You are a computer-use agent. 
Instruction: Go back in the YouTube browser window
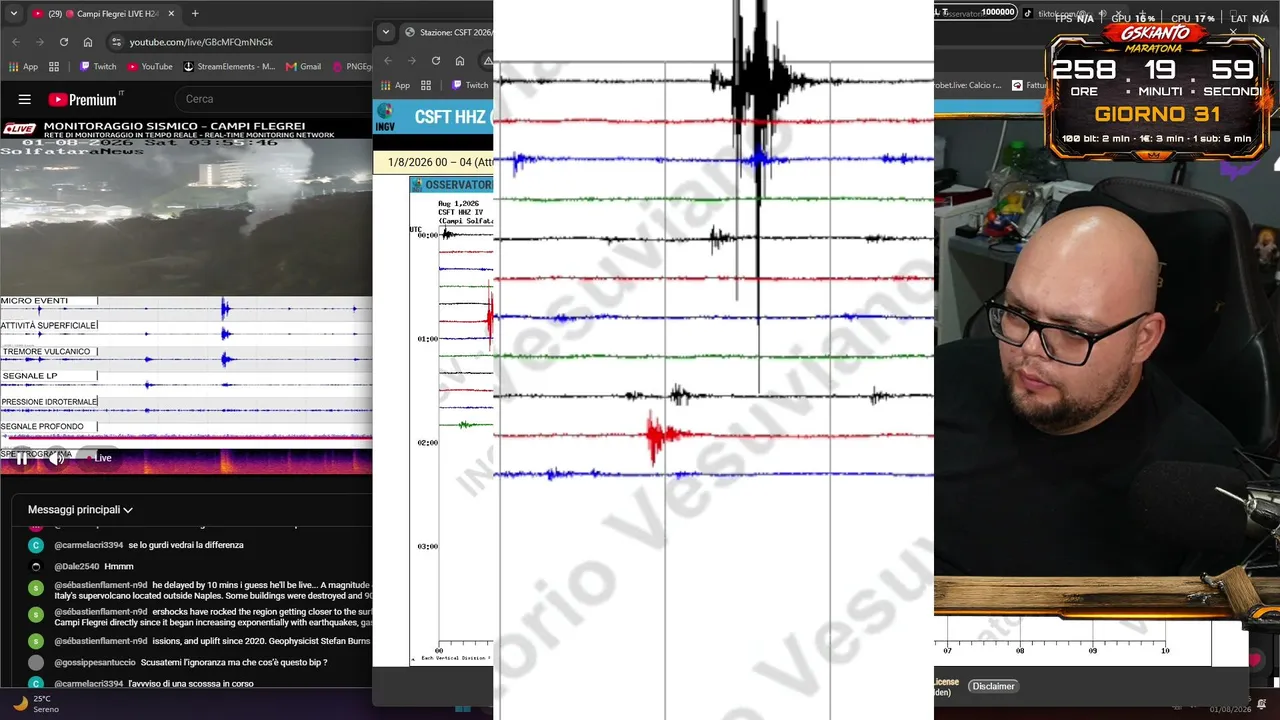pos(16,42)
